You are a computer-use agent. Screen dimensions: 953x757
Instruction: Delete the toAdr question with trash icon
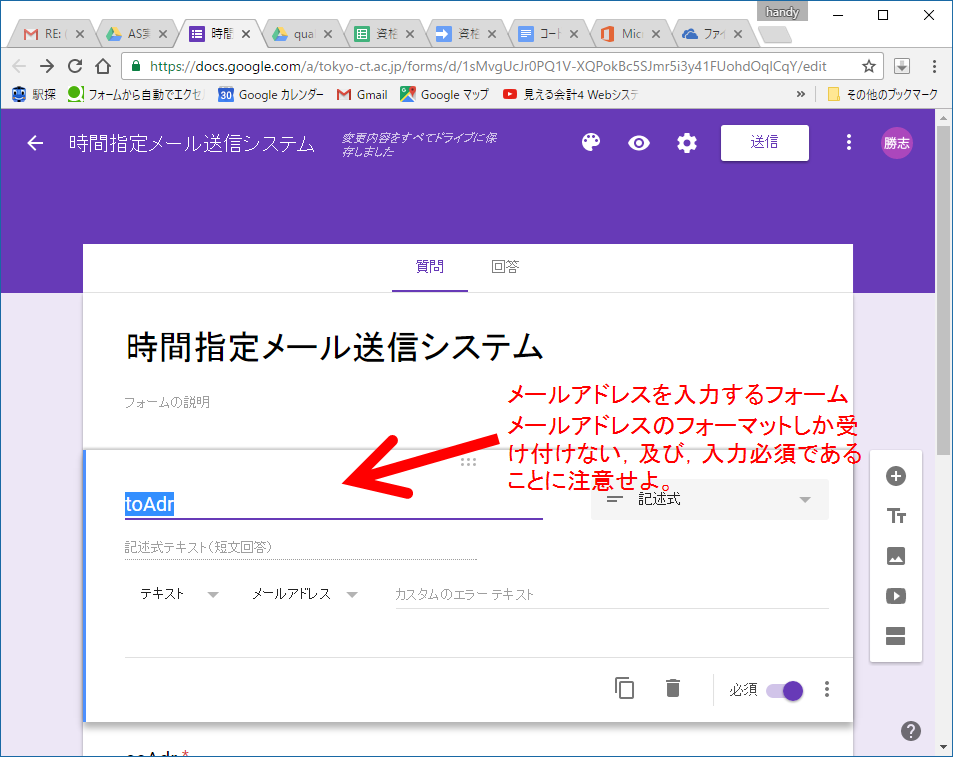[x=672, y=689]
